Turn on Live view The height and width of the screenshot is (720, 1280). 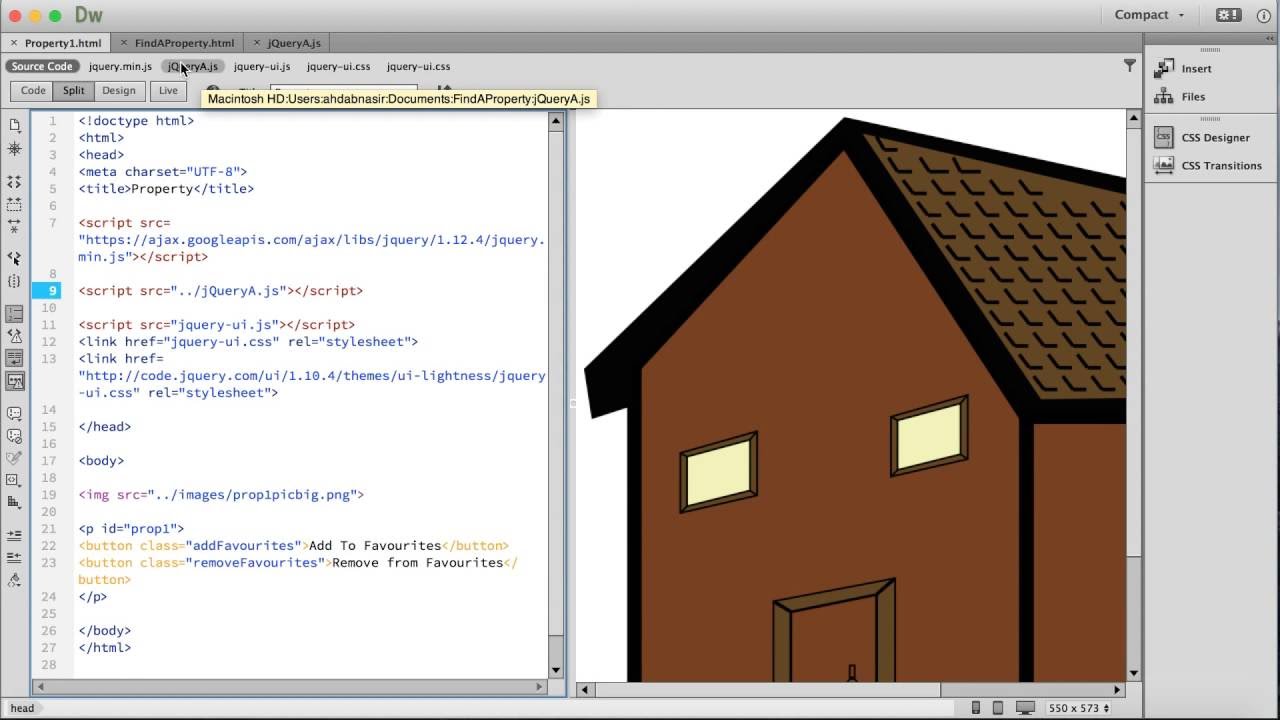168,91
